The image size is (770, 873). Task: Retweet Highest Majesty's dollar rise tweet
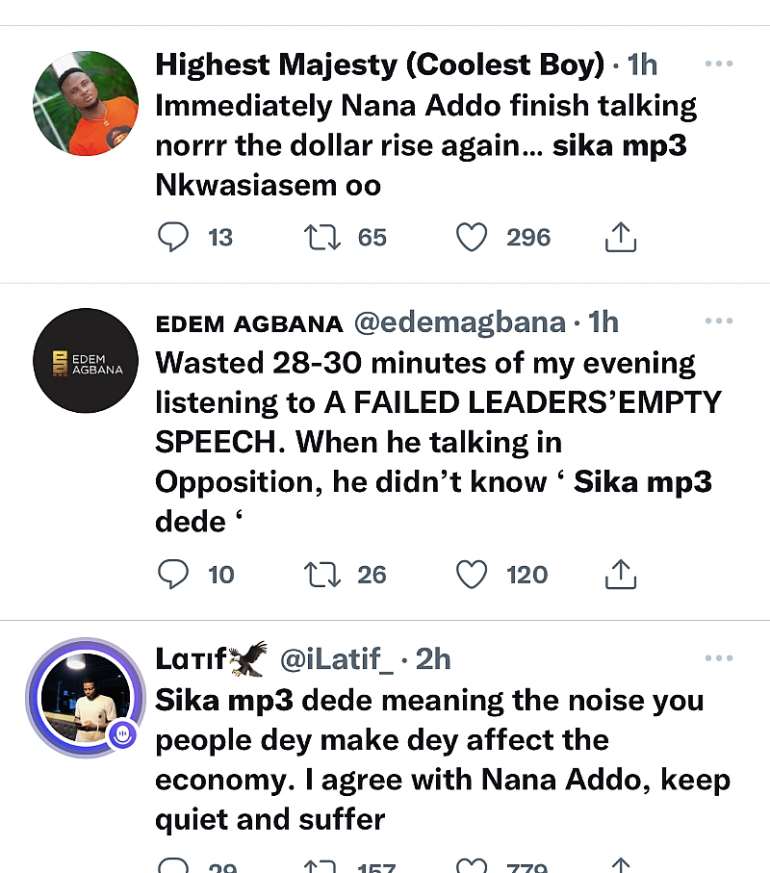[x=321, y=237]
